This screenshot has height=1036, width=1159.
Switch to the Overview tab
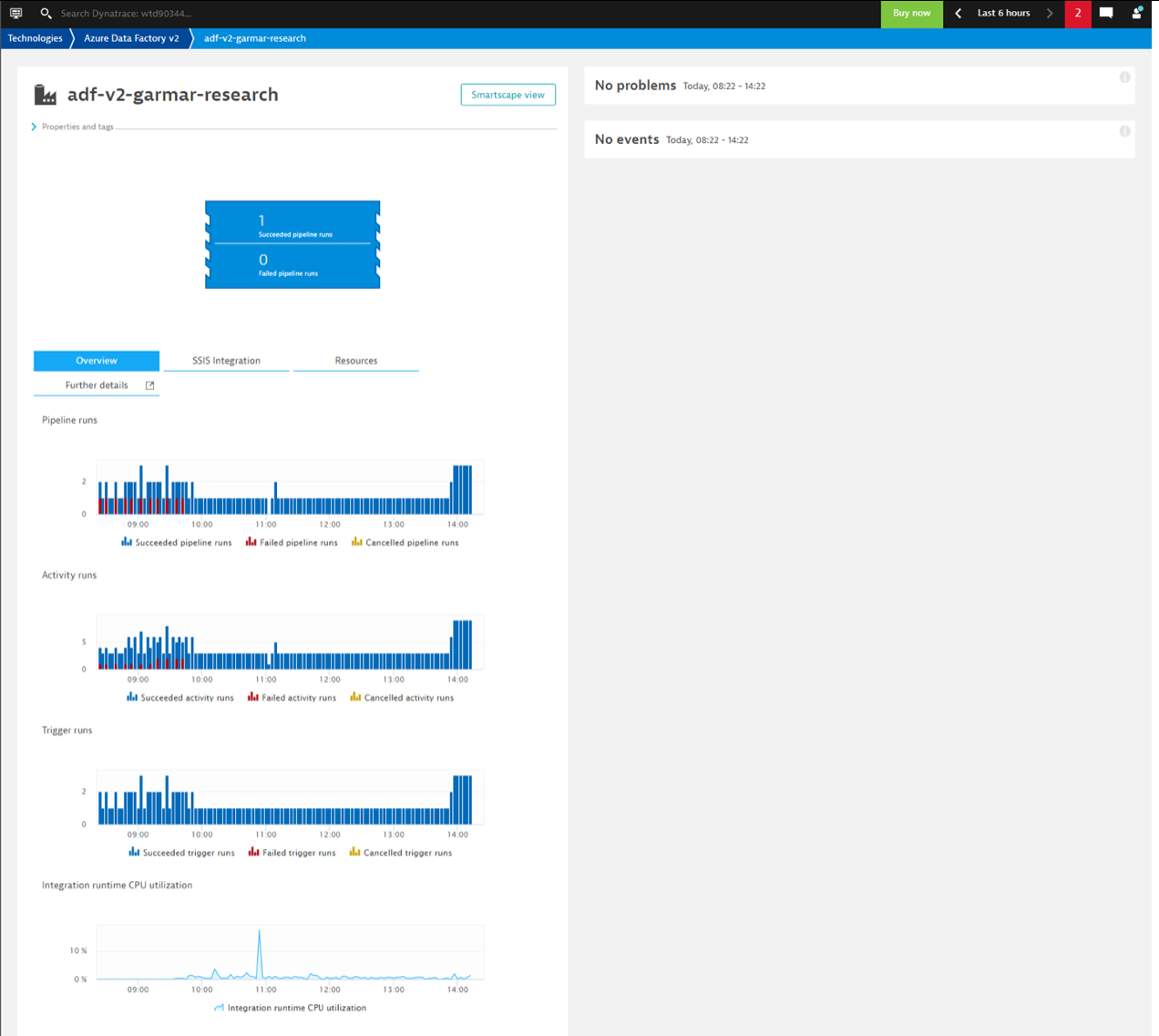click(x=97, y=361)
